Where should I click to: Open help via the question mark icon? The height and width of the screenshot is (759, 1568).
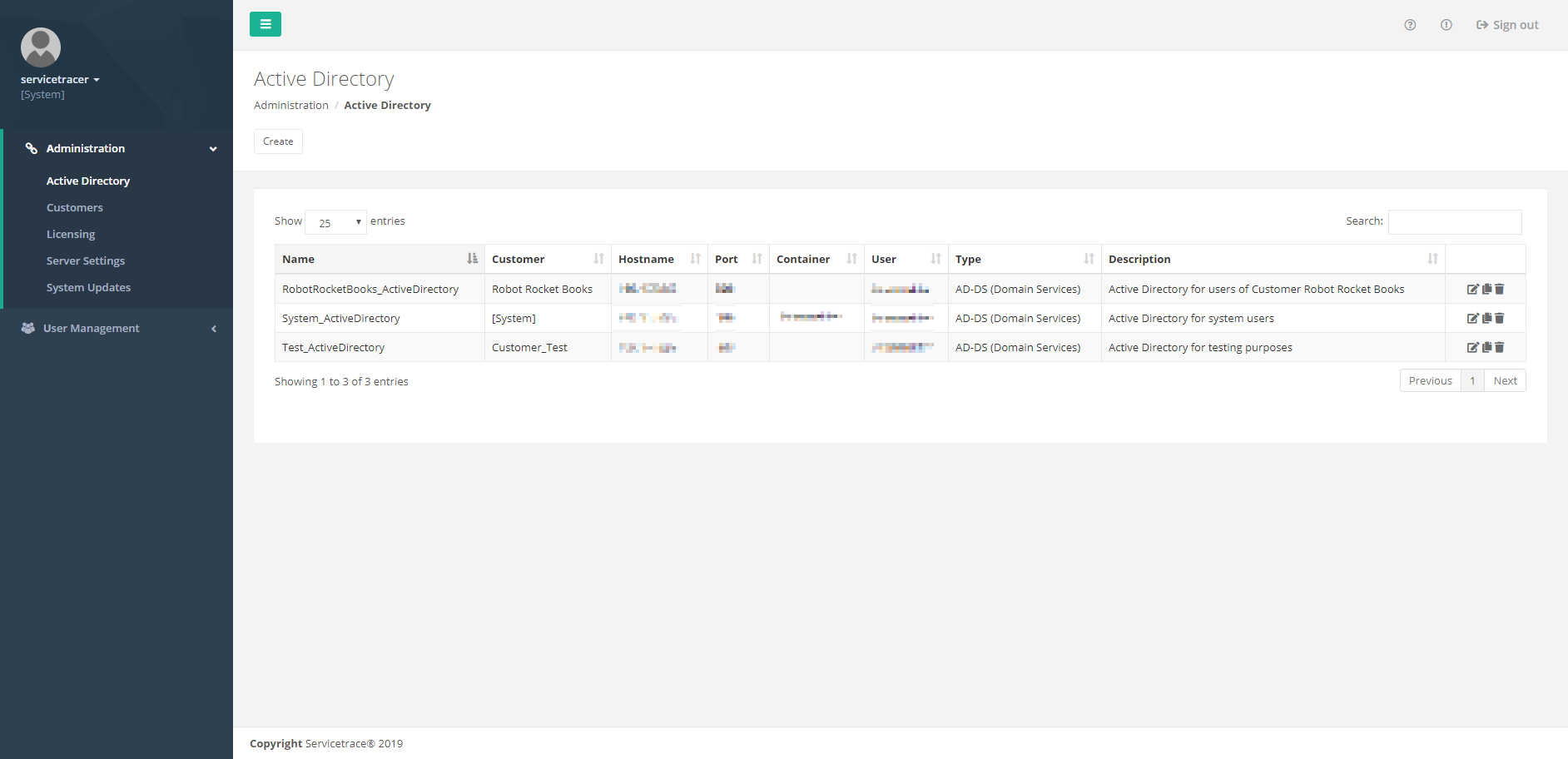[x=1410, y=25]
